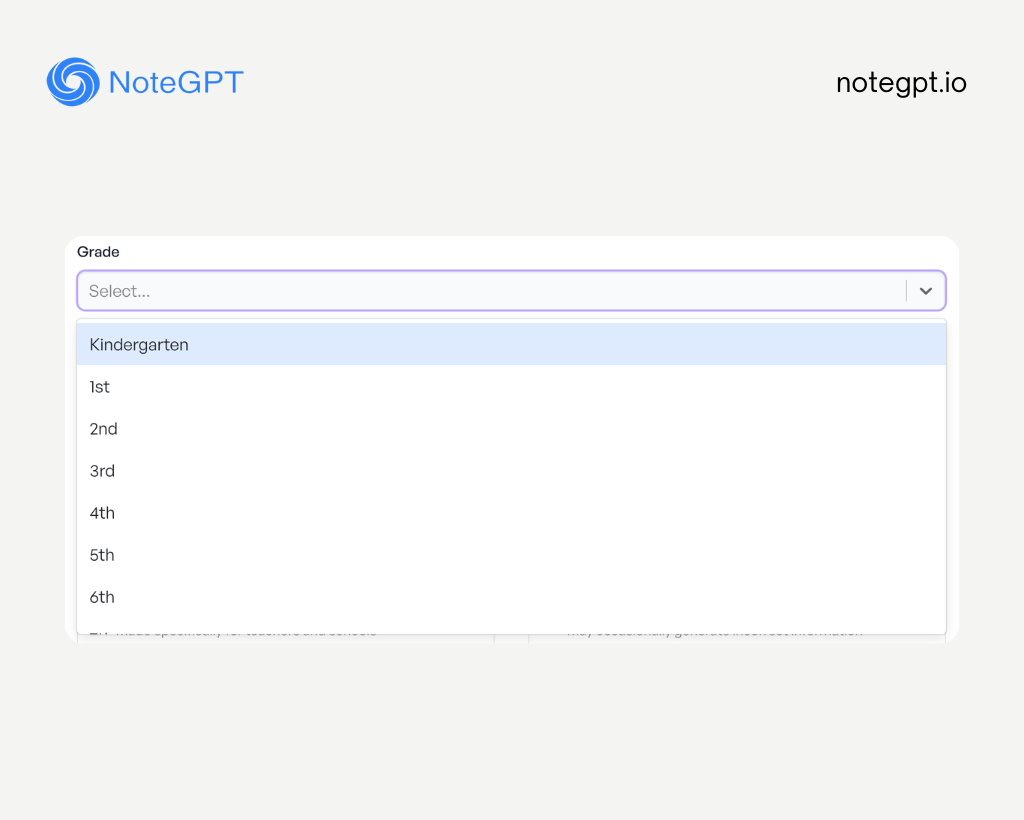Click empty space right of Grade label
The image size is (1024, 820).
tap(500, 252)
